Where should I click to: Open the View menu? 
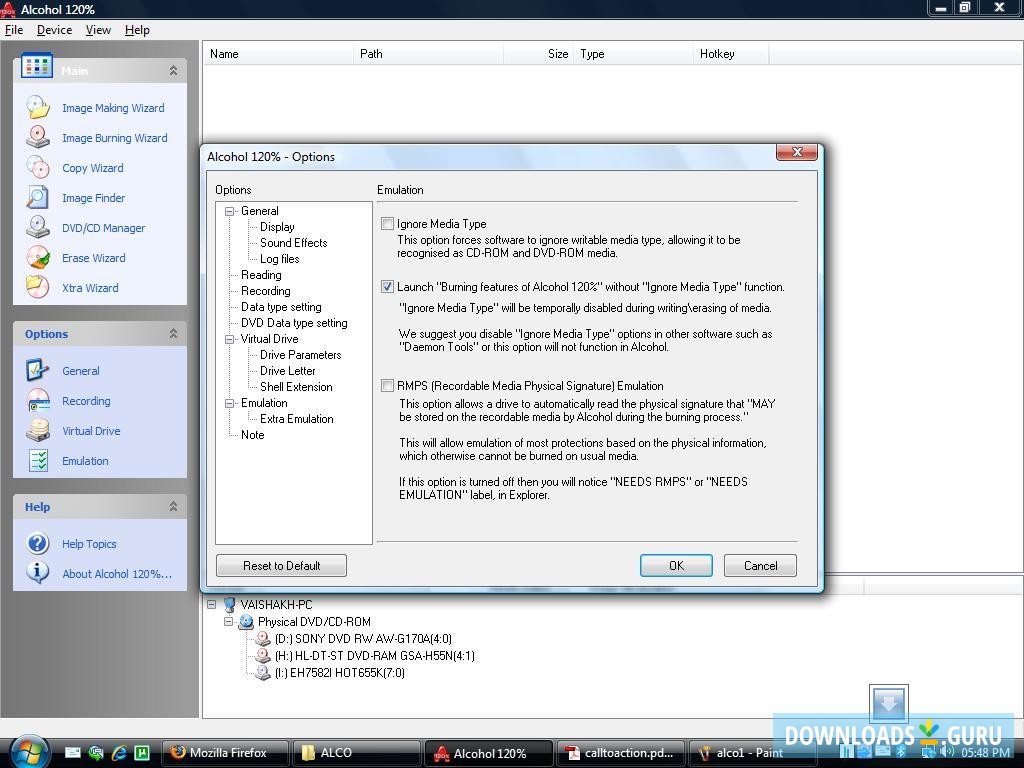(98, 30)
